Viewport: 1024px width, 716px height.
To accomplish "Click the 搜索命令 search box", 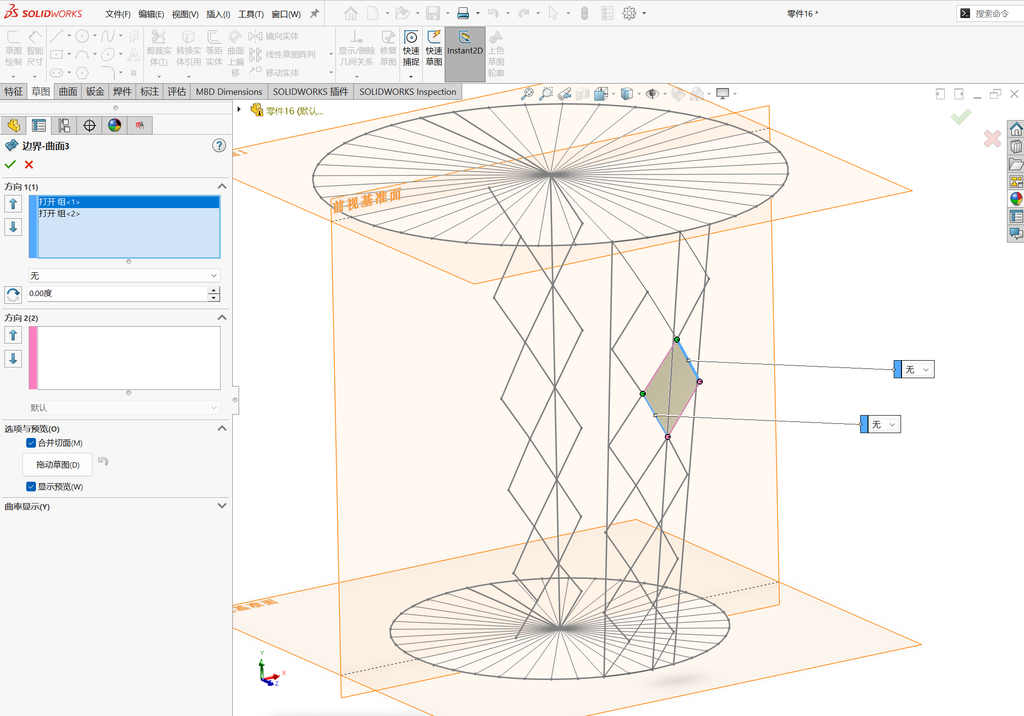I will pos(991,13).
